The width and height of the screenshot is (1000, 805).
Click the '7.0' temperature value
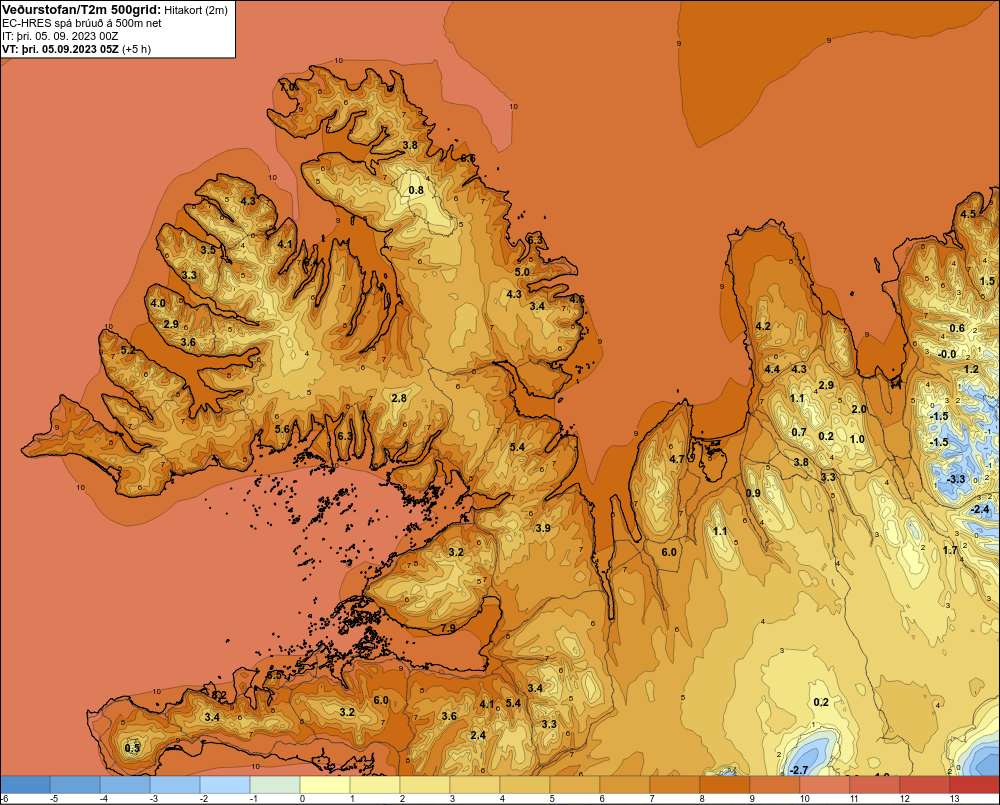coord(288,86)
